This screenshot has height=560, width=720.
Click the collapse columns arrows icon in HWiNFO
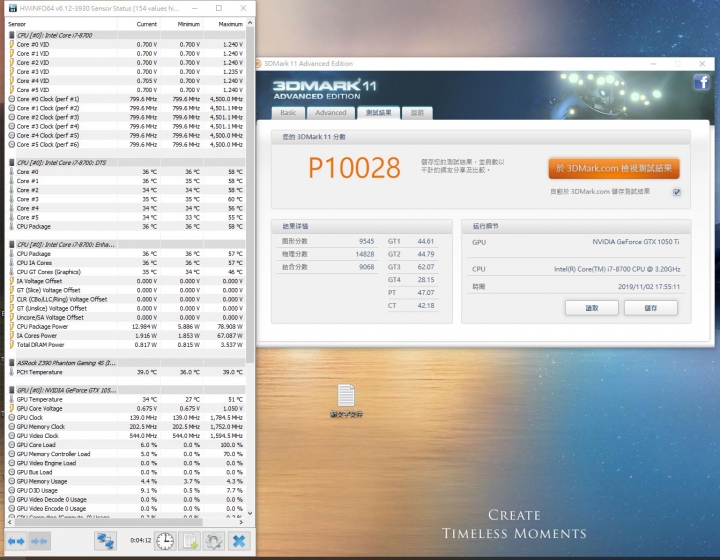[x=39, y=541]
